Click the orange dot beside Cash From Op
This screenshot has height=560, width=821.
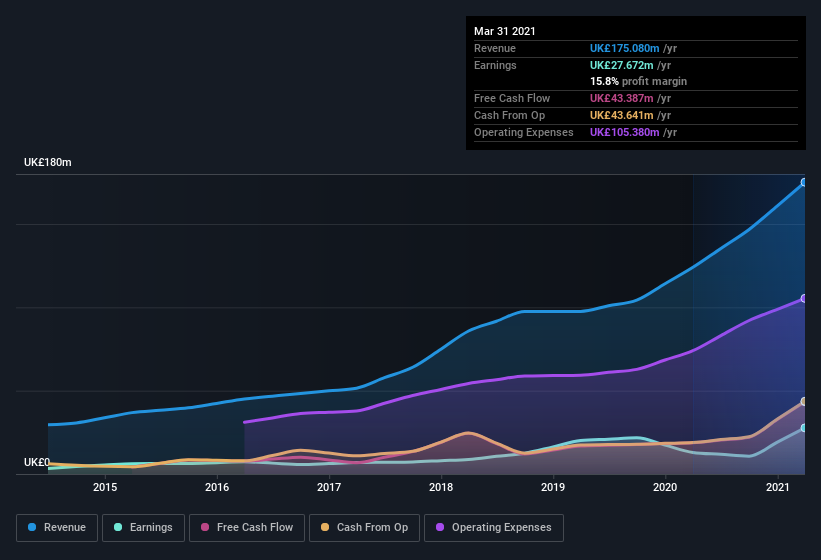point(325,527)
